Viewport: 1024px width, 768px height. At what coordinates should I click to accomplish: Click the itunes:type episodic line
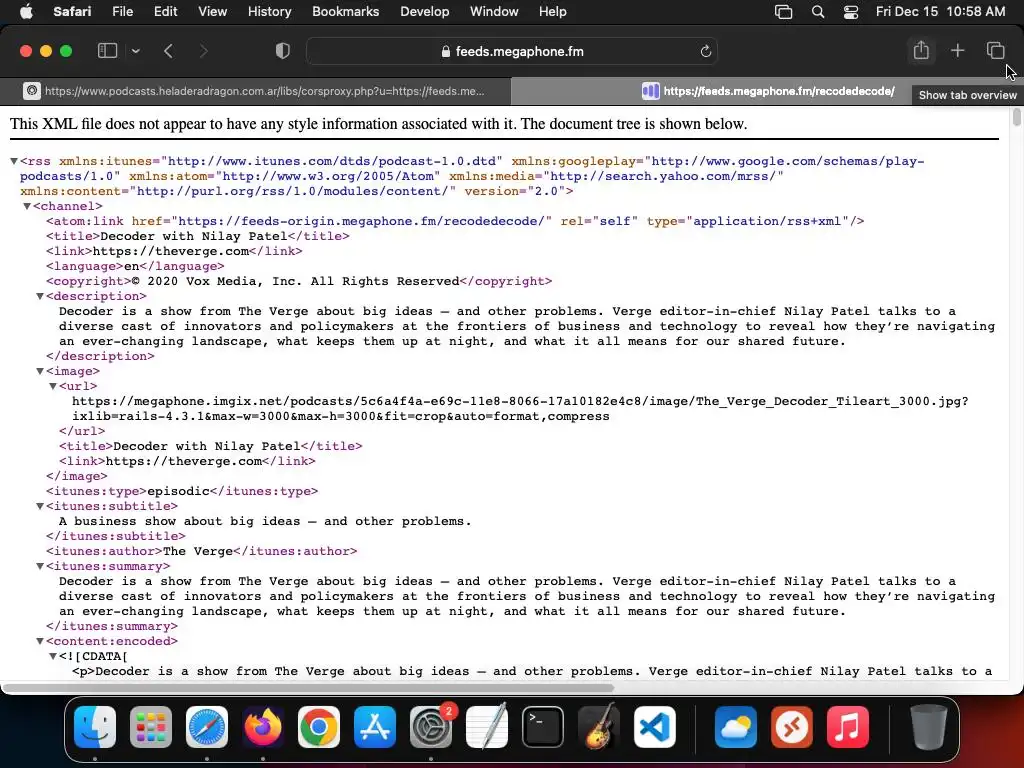(182, 491)
